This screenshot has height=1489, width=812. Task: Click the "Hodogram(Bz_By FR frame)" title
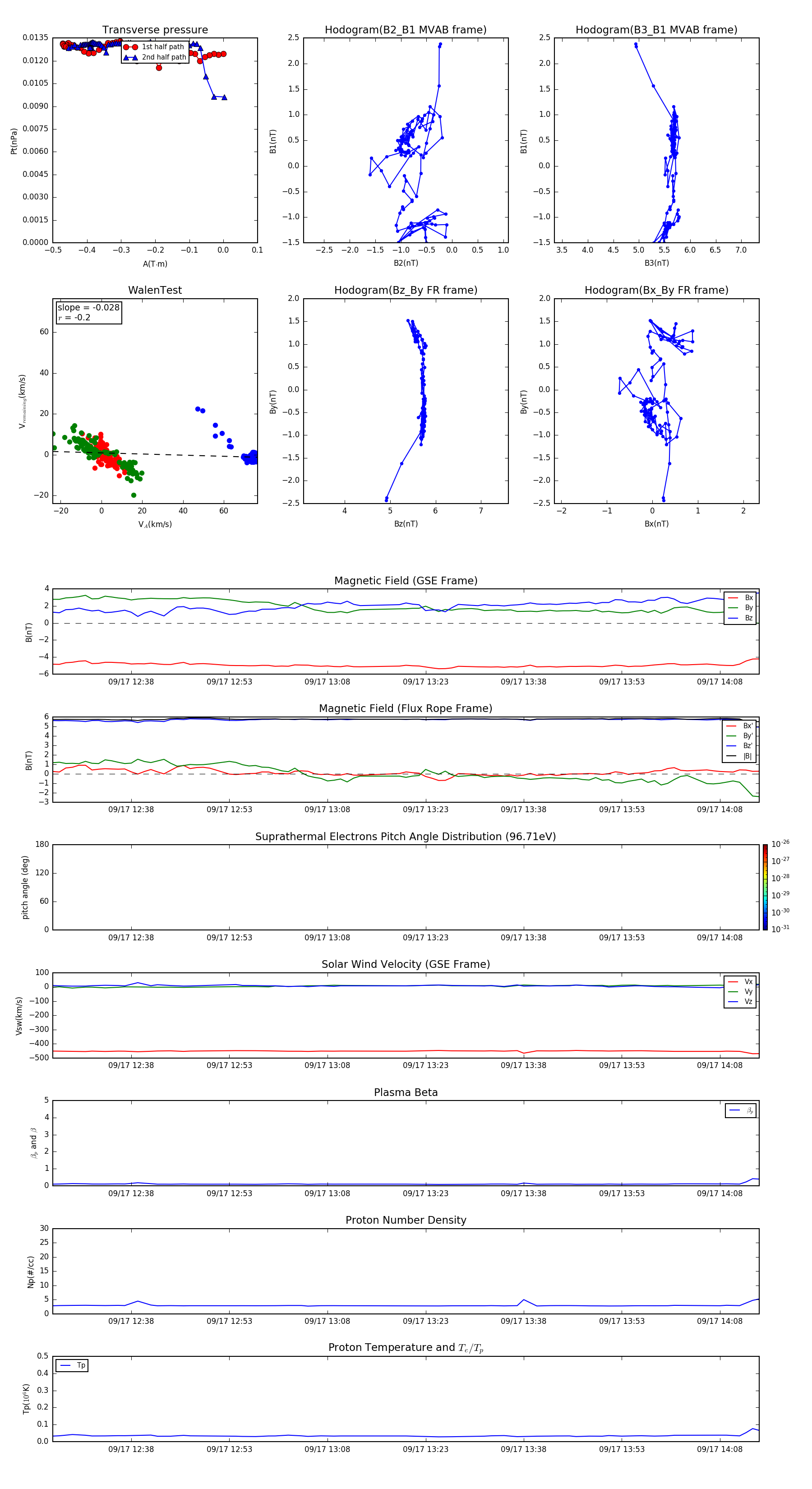tap(406, 290)
